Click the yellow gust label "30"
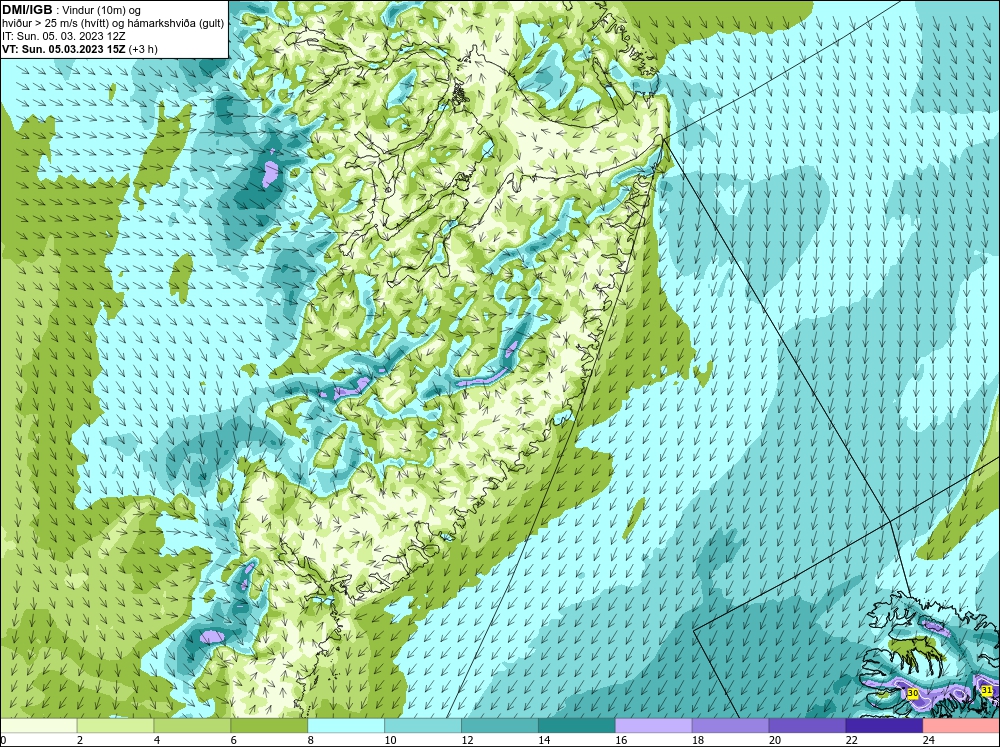 tap(913, 693)
